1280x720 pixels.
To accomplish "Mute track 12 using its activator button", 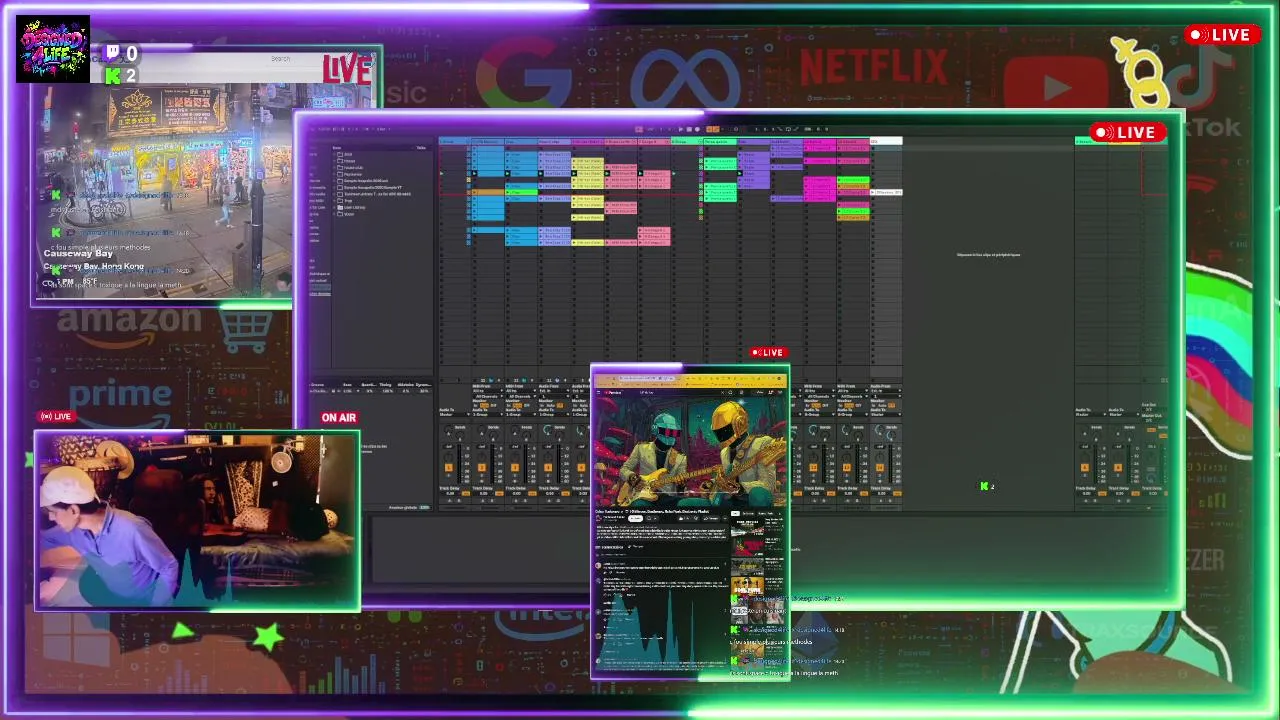I will tap(813, 467).
